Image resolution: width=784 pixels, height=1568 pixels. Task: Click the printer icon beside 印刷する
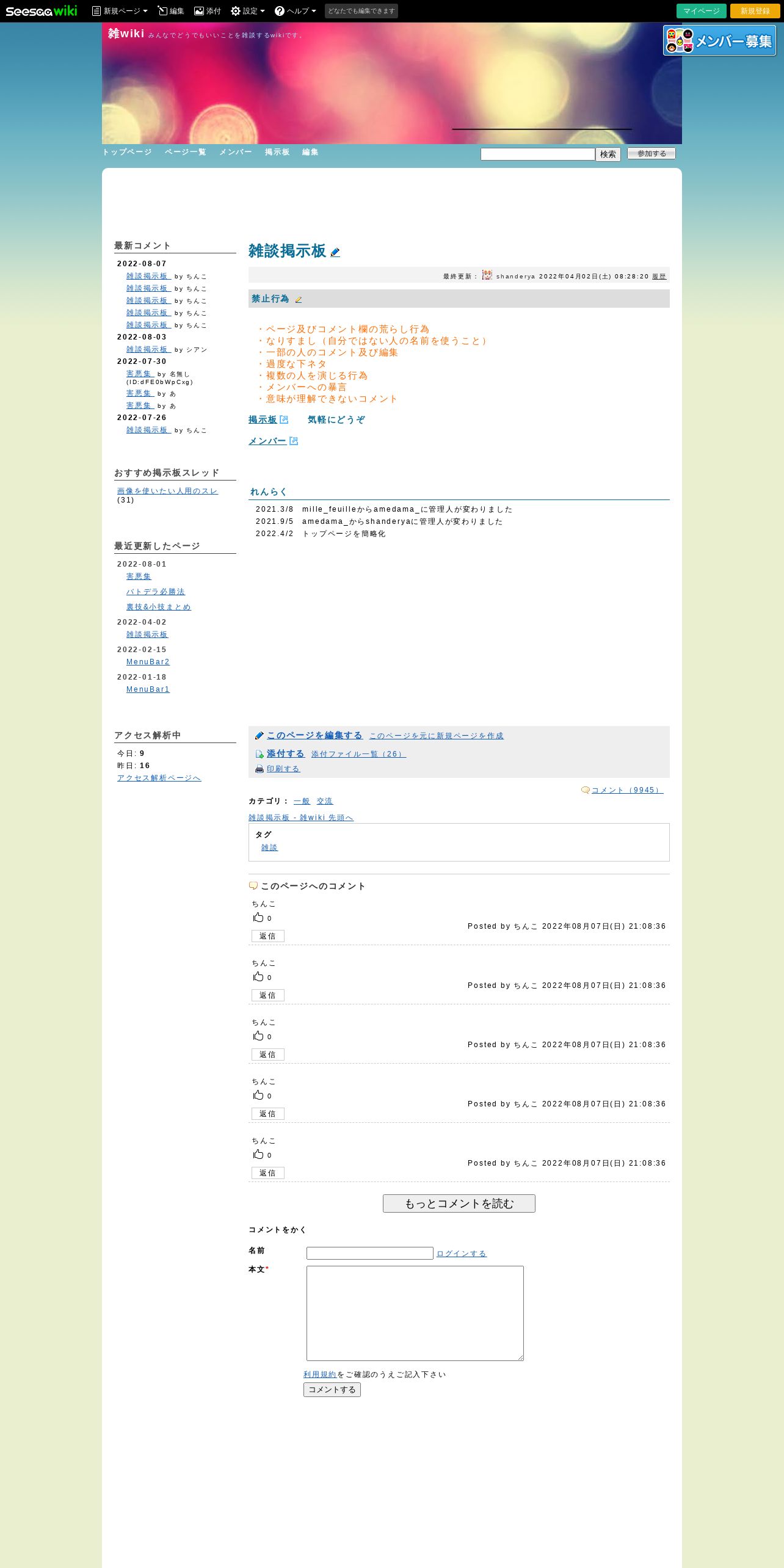tap(260, 769)
